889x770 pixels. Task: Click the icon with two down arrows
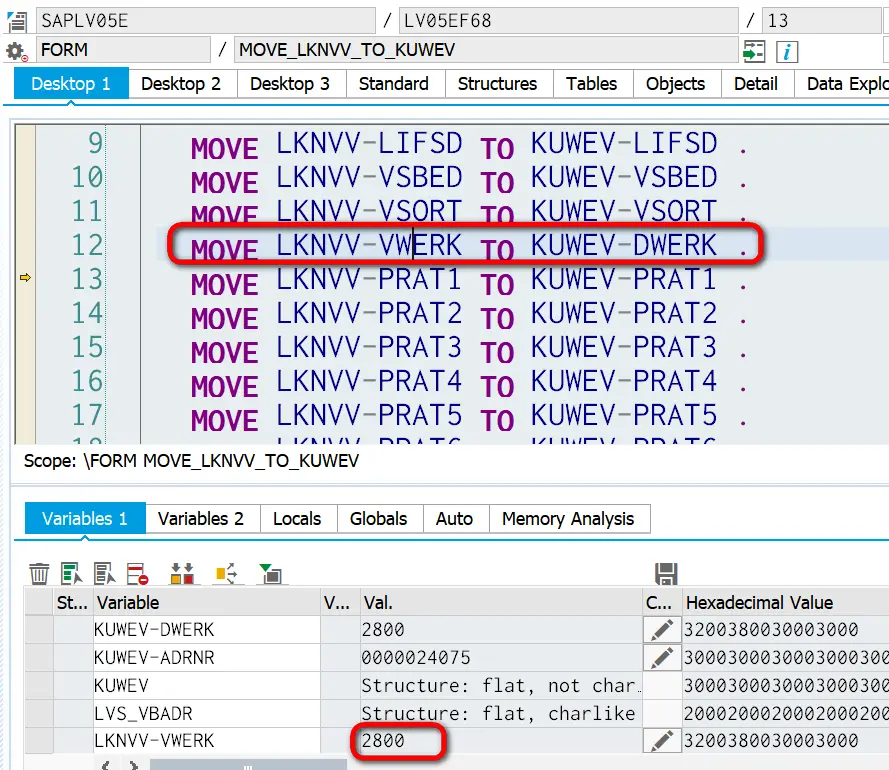pos(182,573)
